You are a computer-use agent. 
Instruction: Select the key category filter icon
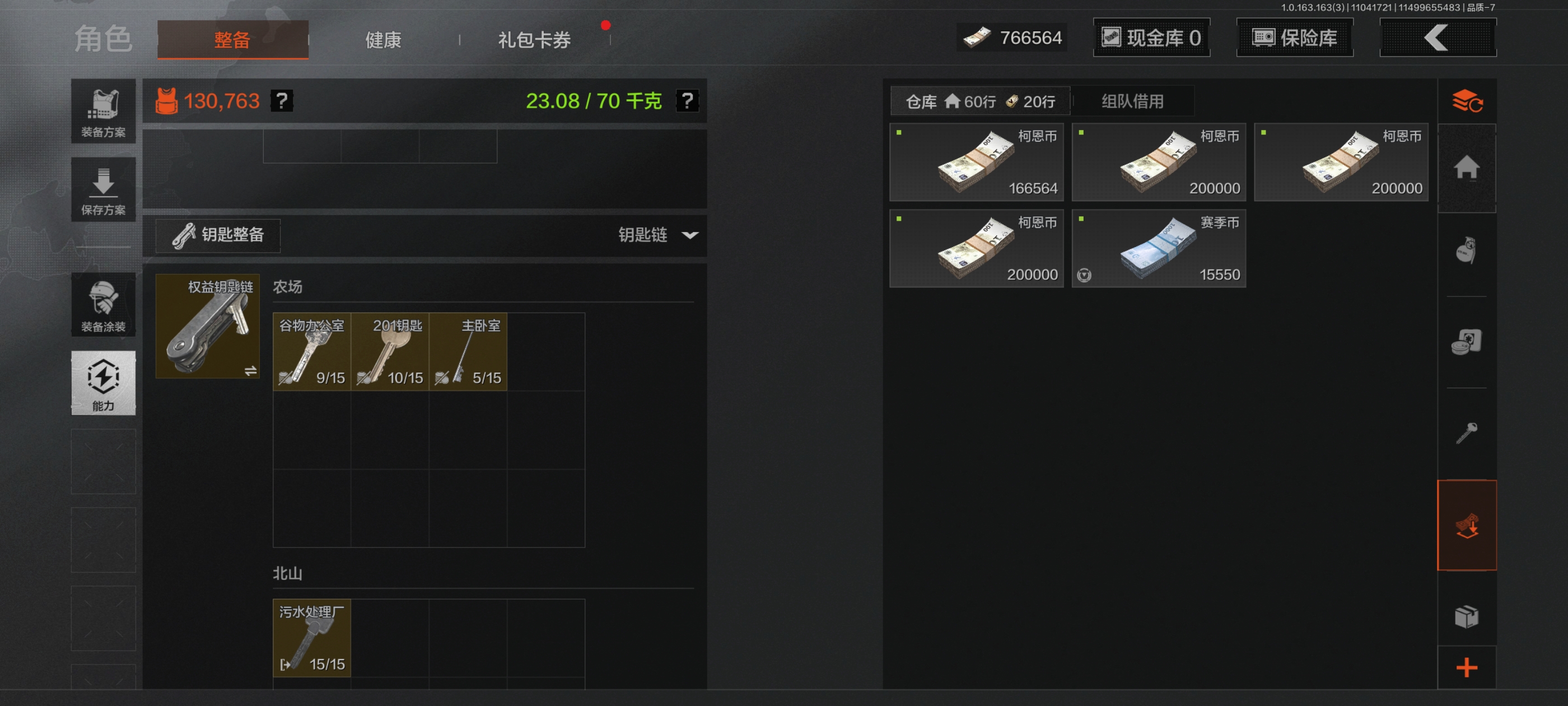(x=1467, y=433)
